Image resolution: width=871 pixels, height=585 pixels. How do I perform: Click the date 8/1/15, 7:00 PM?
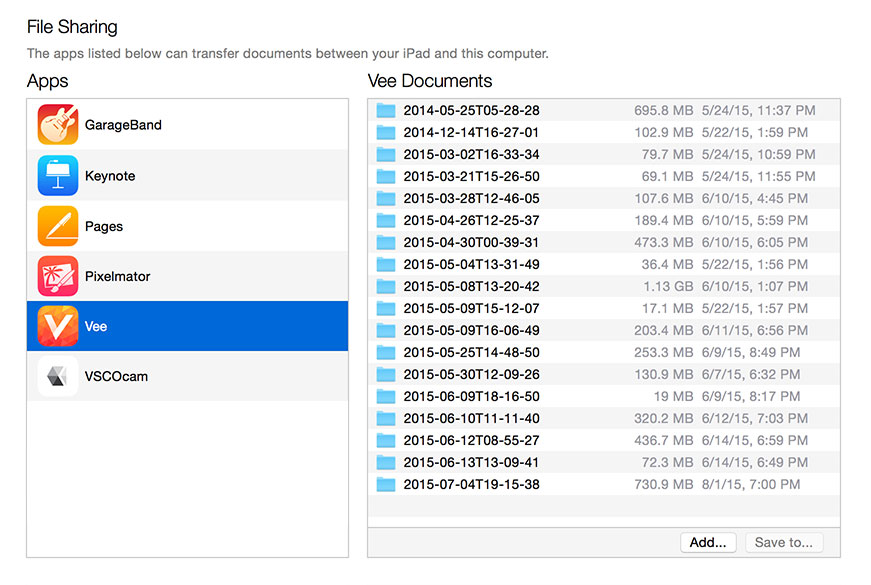[751, 484]
